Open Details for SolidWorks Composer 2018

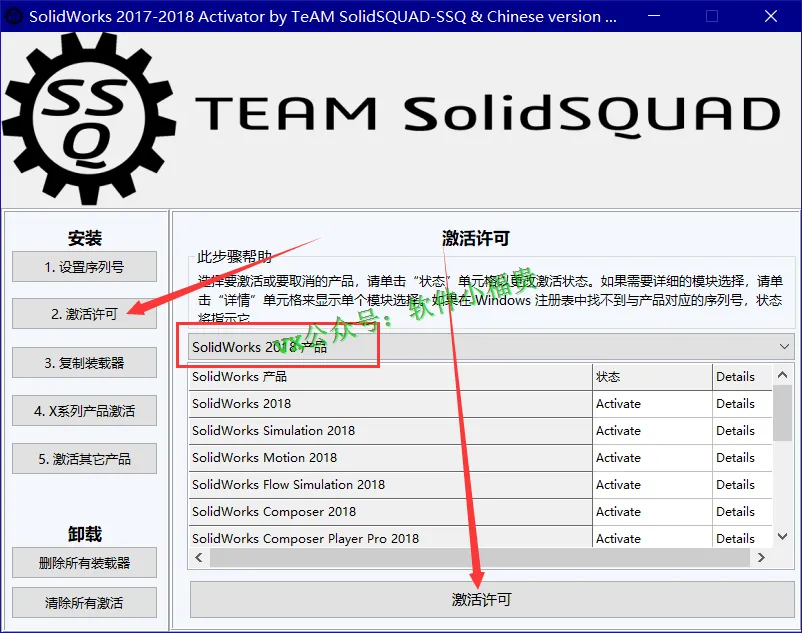click(x=742, y=512)
